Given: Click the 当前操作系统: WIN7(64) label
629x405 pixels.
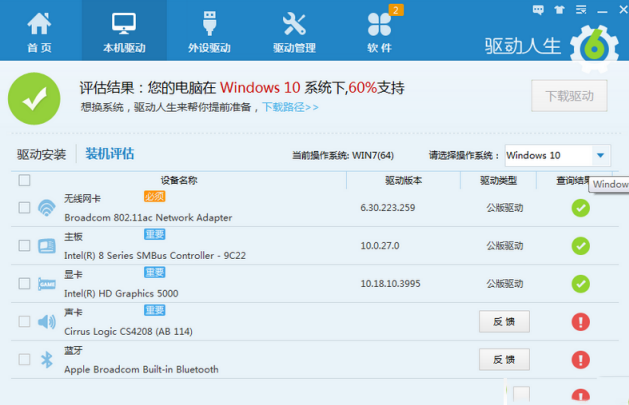Looking at the screenshot, I should pyautogui.click(x=343, y=156).
